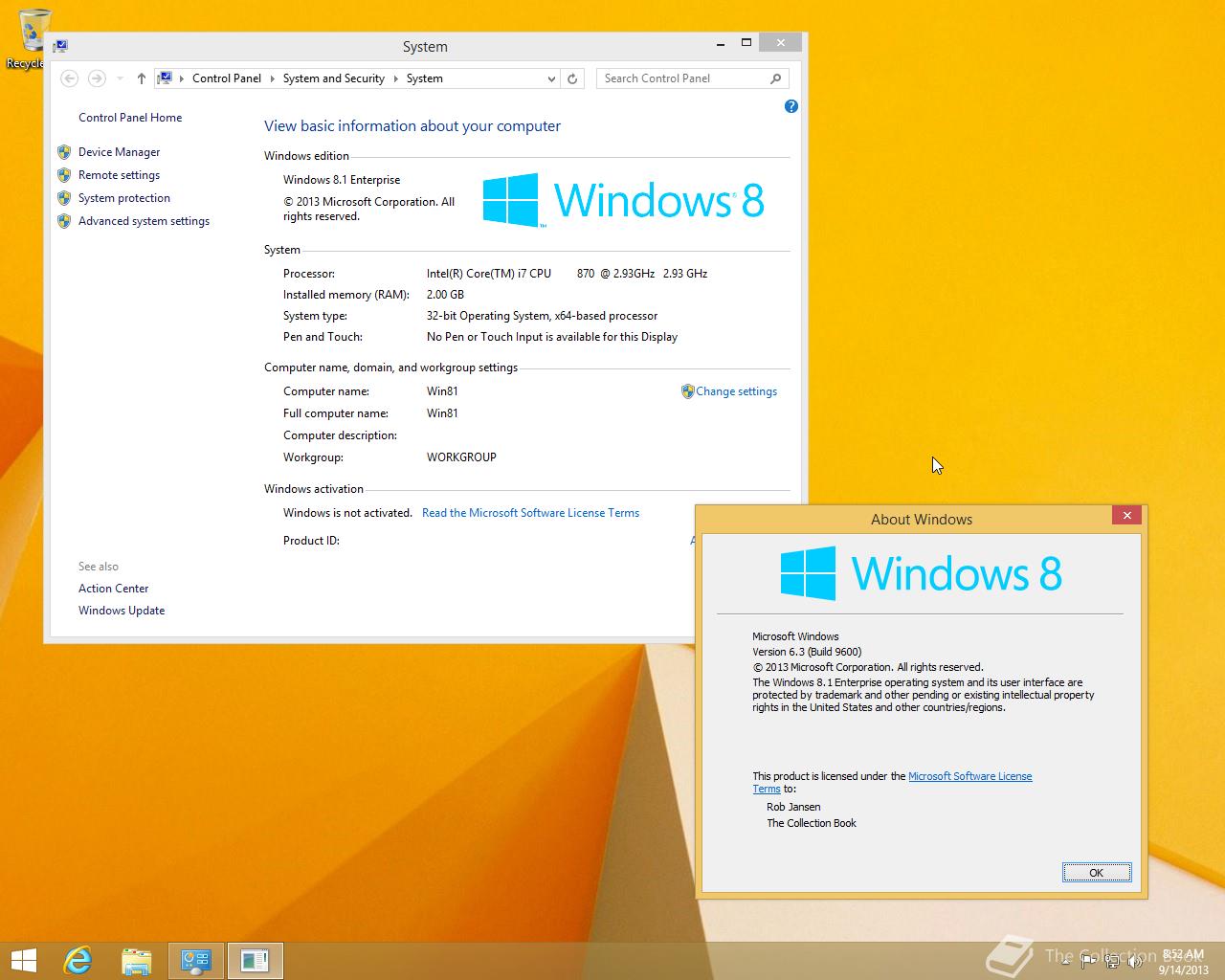Click the search magnifier icon

point(775,78)
